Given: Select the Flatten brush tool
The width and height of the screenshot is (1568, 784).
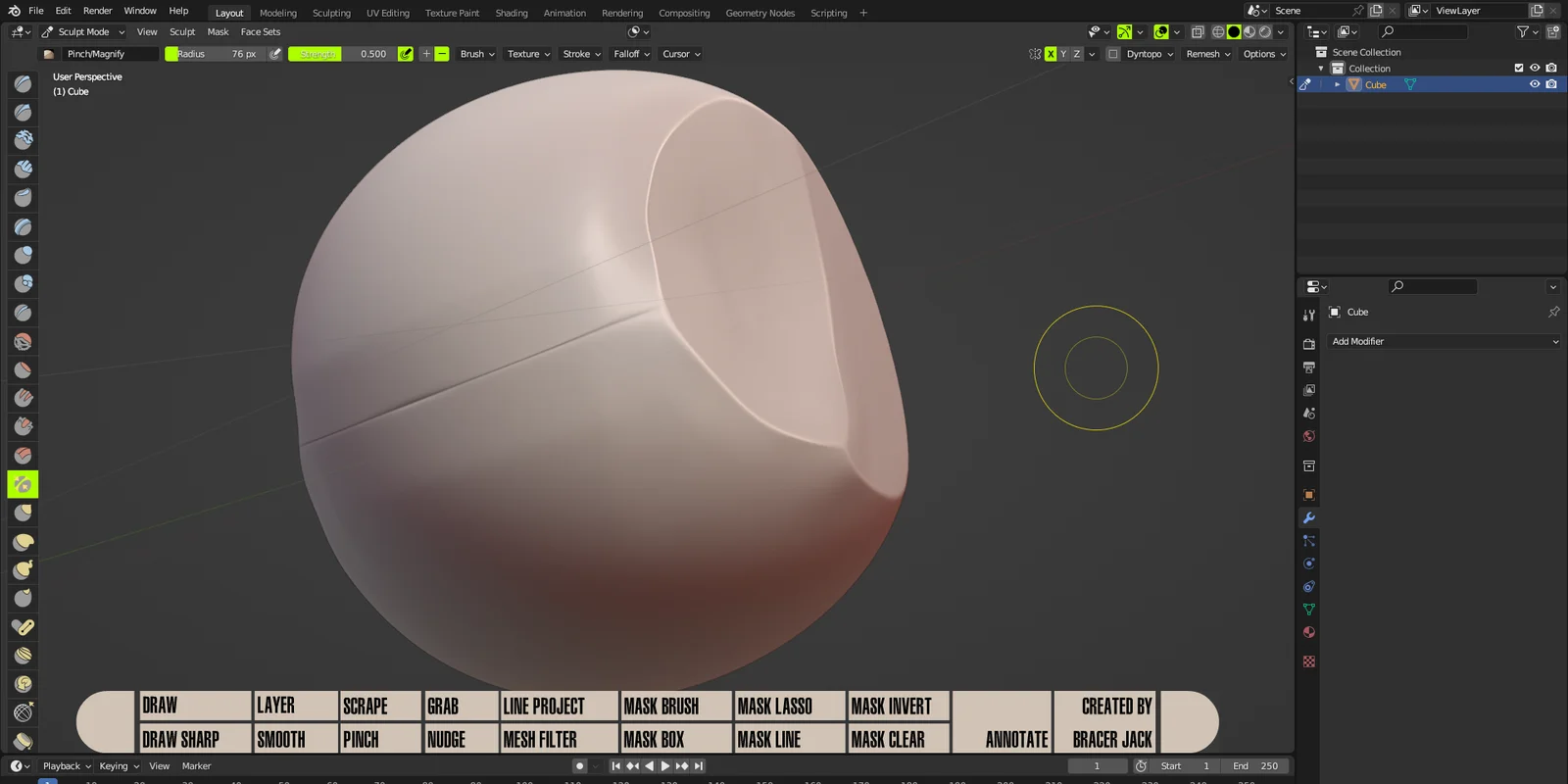Looking at the screenshot, I should pos(23,370).
